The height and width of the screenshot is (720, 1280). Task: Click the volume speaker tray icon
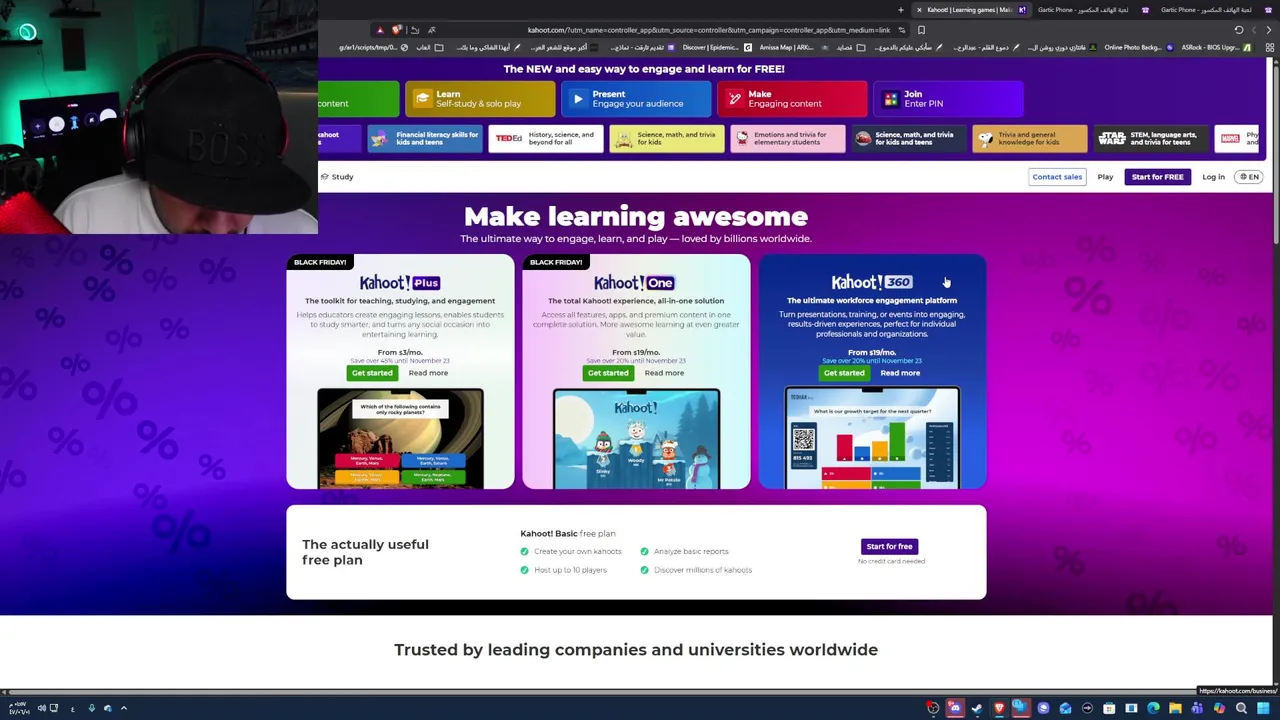(x=41, y=708)
